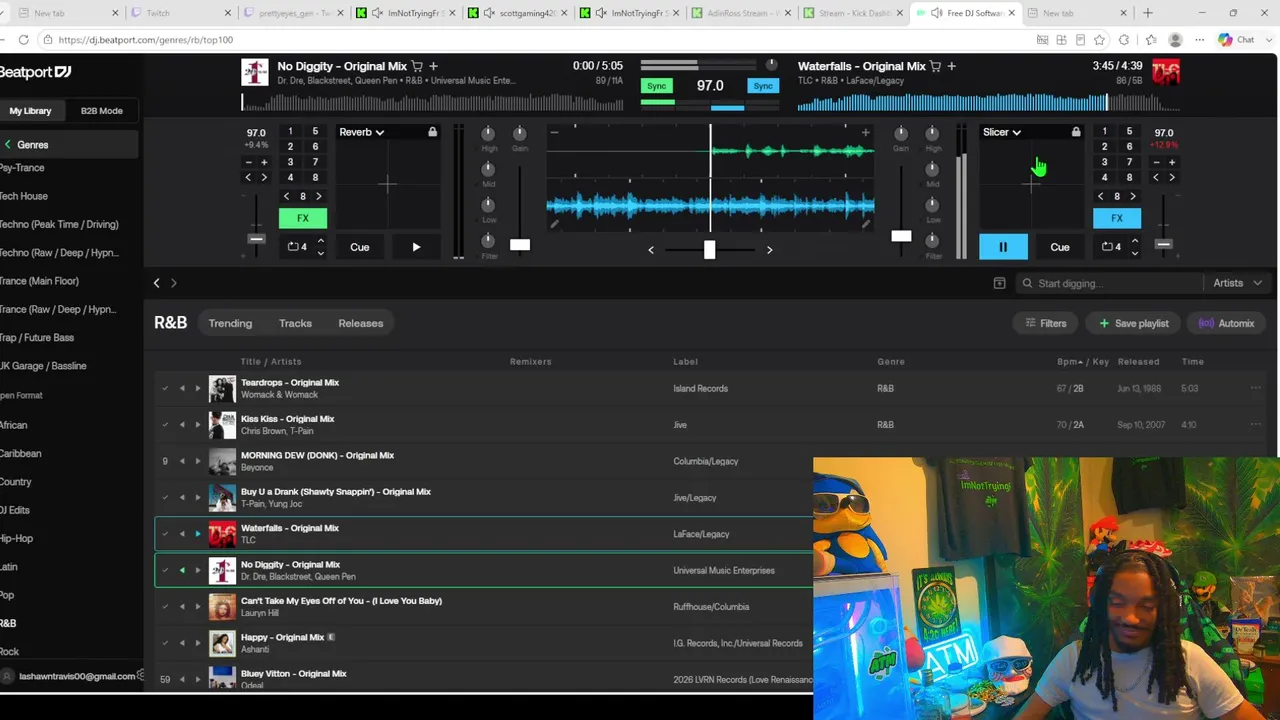This screenshot has height=720, width=1280.
Task: Open the Artists search scope dropdown
Action: (x=1237, y=284)
